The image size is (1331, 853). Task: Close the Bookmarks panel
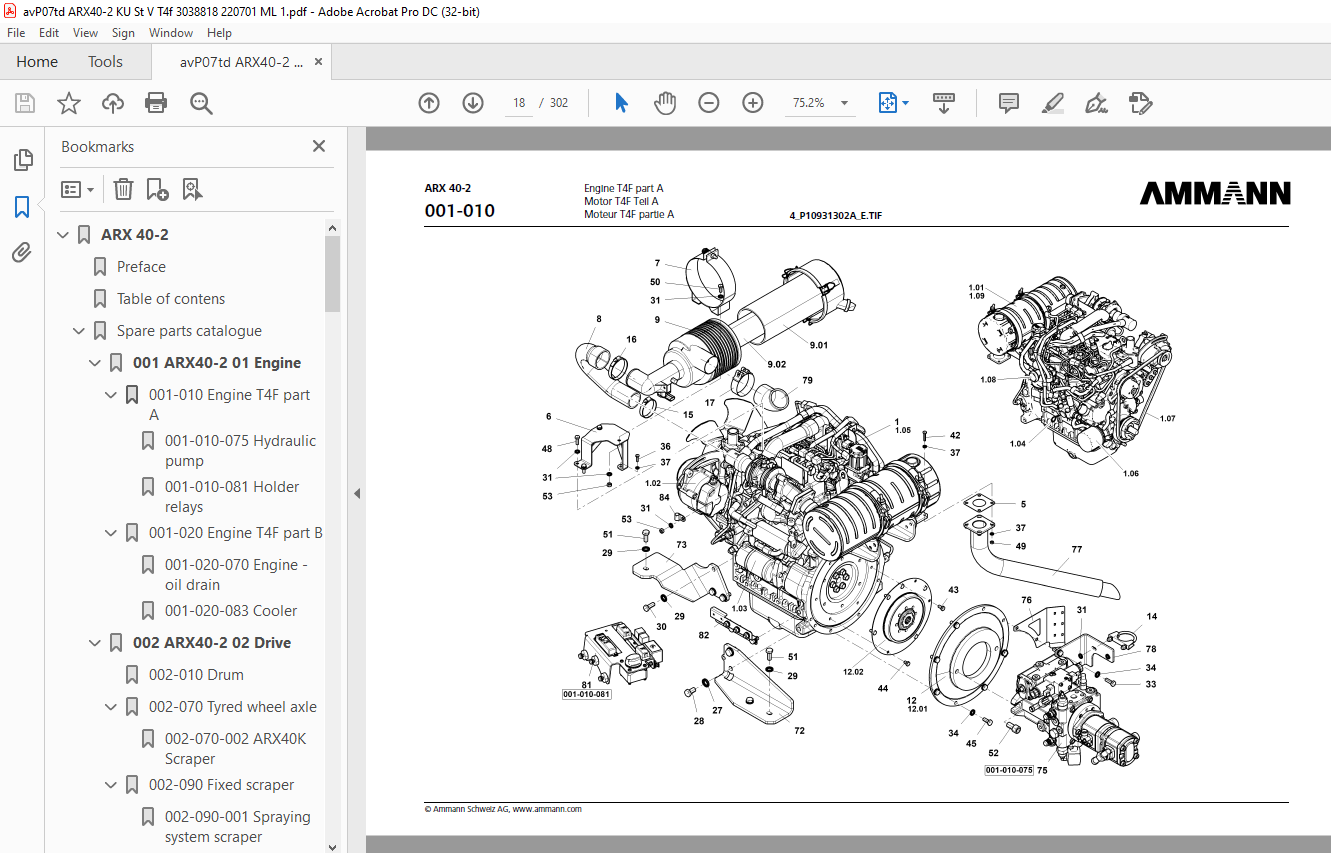[319, 146]
